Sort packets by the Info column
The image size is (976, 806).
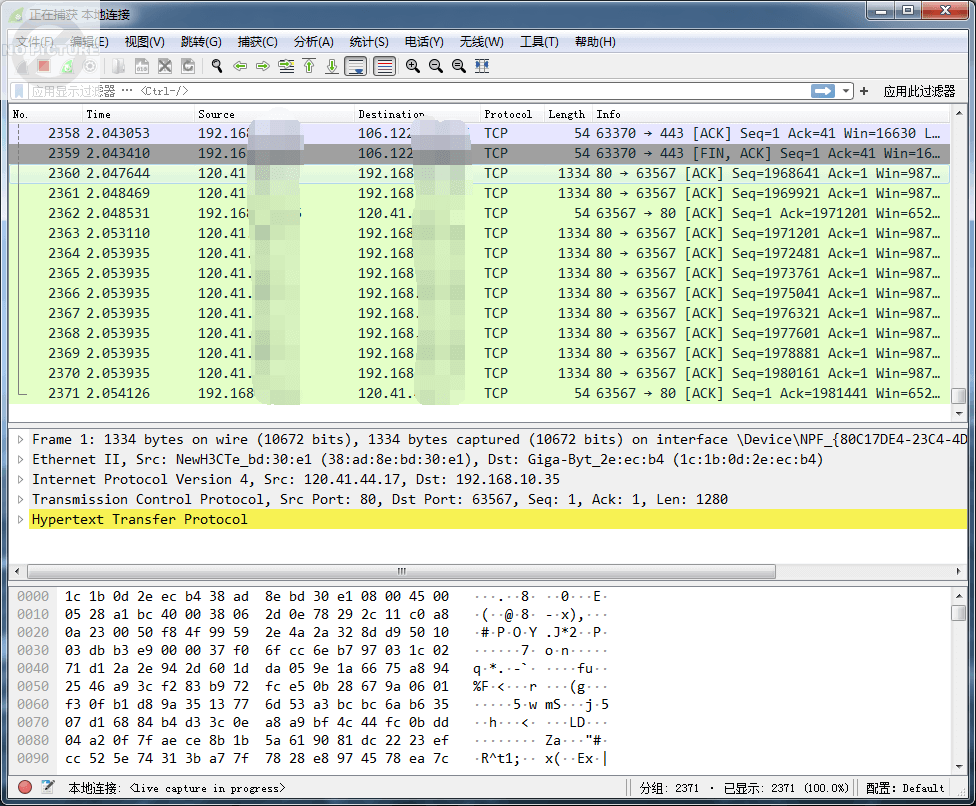(x=771, y=114)
